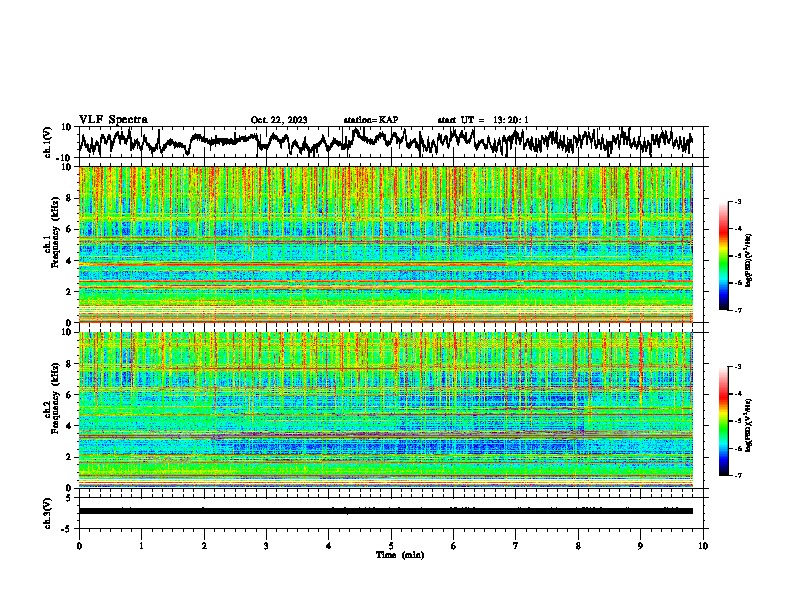792x612 pixels.
Task: Select the "start UT = 13:20:1" text
Action: (x=483, y=120)
